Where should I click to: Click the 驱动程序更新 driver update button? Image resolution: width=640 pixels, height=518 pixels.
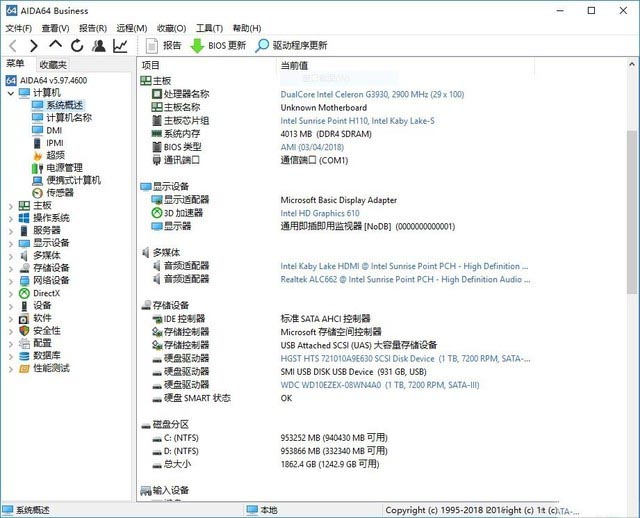click(291, 46)
